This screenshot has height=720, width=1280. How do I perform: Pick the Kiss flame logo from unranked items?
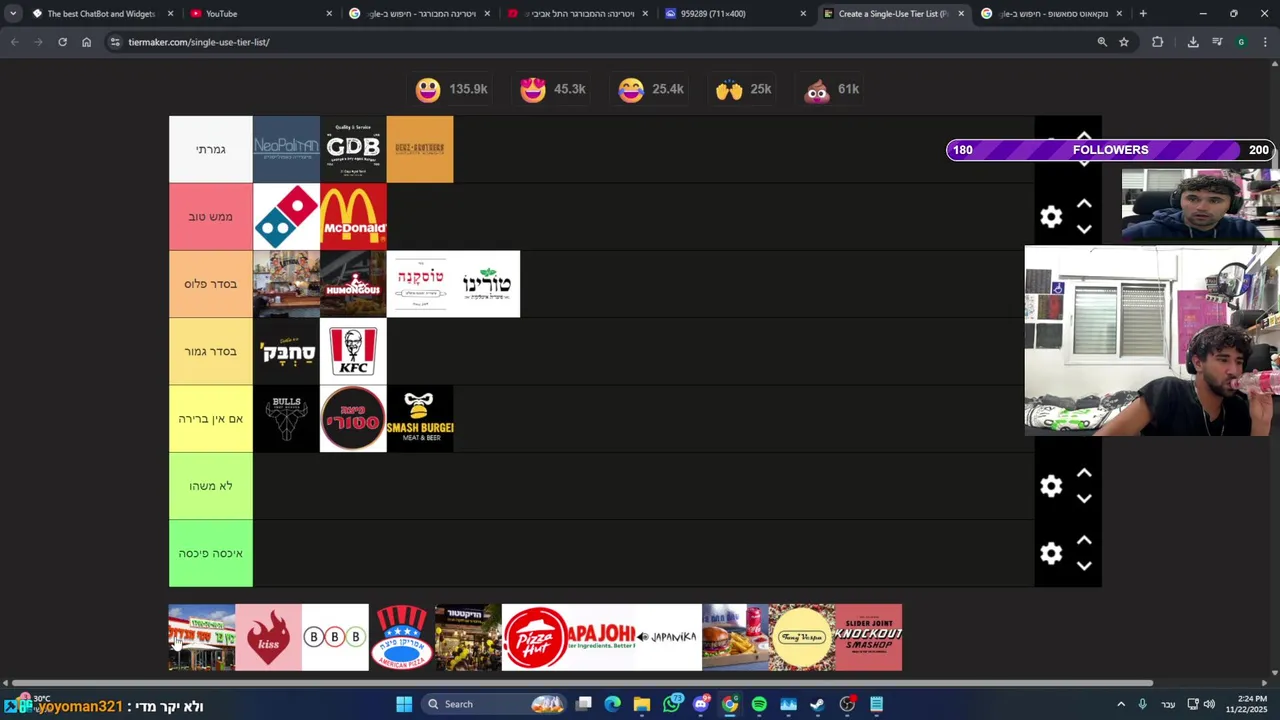268,637
